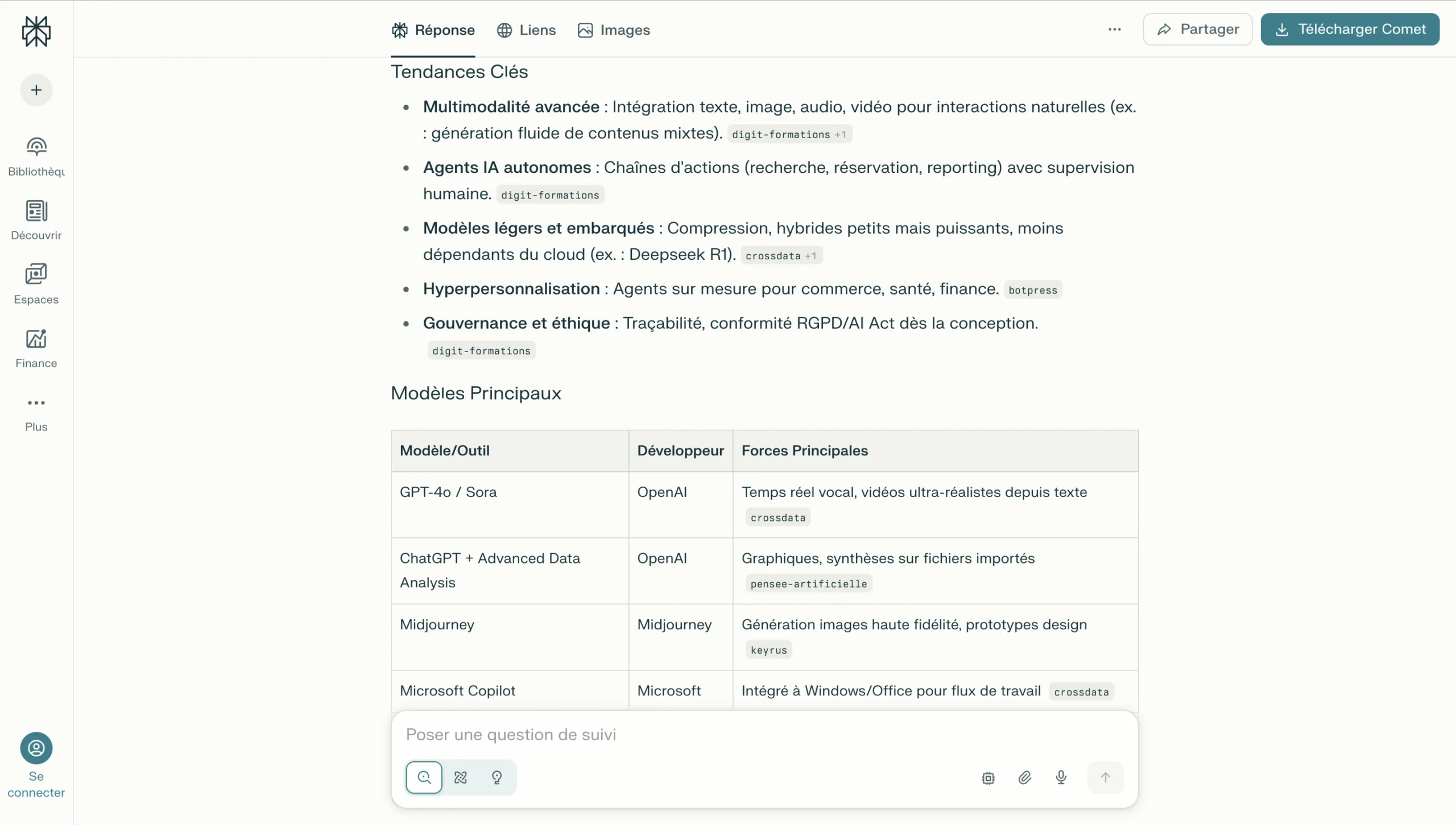Viewport: 1456px width, 825px height.
Task: Open the Découvrir news section
Action: tap(36, 219)
